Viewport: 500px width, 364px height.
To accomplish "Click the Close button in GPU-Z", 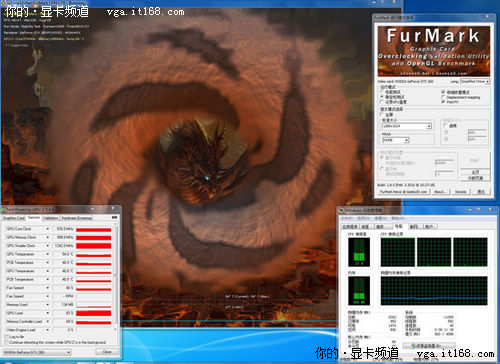I will [x=107, y=352].
